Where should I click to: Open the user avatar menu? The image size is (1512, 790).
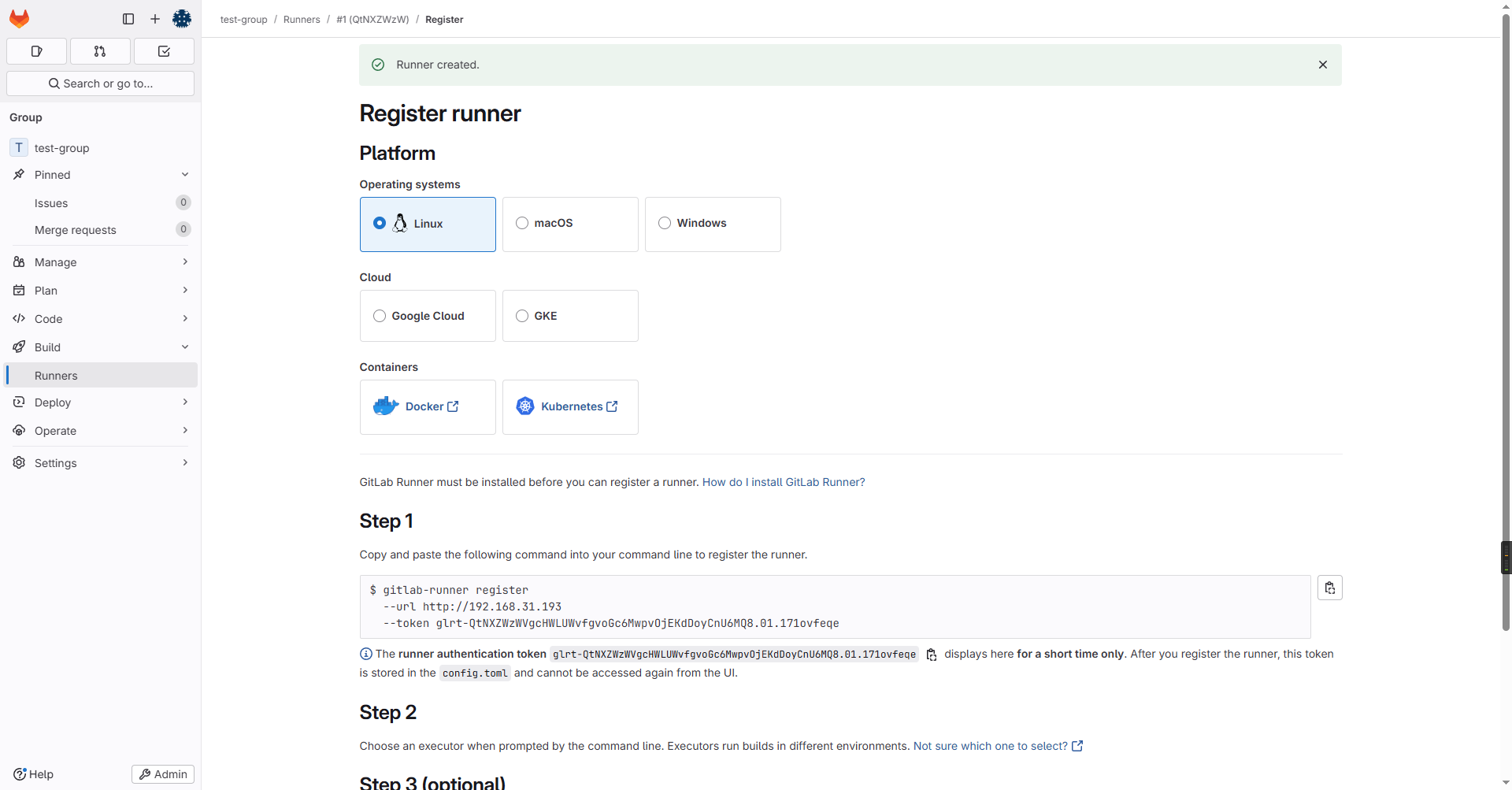point(182,19)
